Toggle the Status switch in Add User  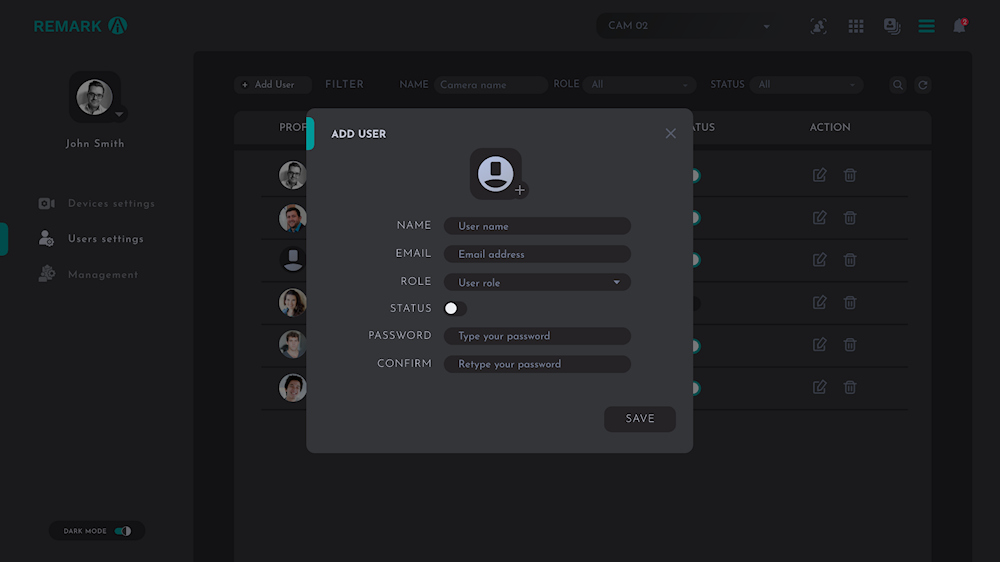(x=455, y=309)
